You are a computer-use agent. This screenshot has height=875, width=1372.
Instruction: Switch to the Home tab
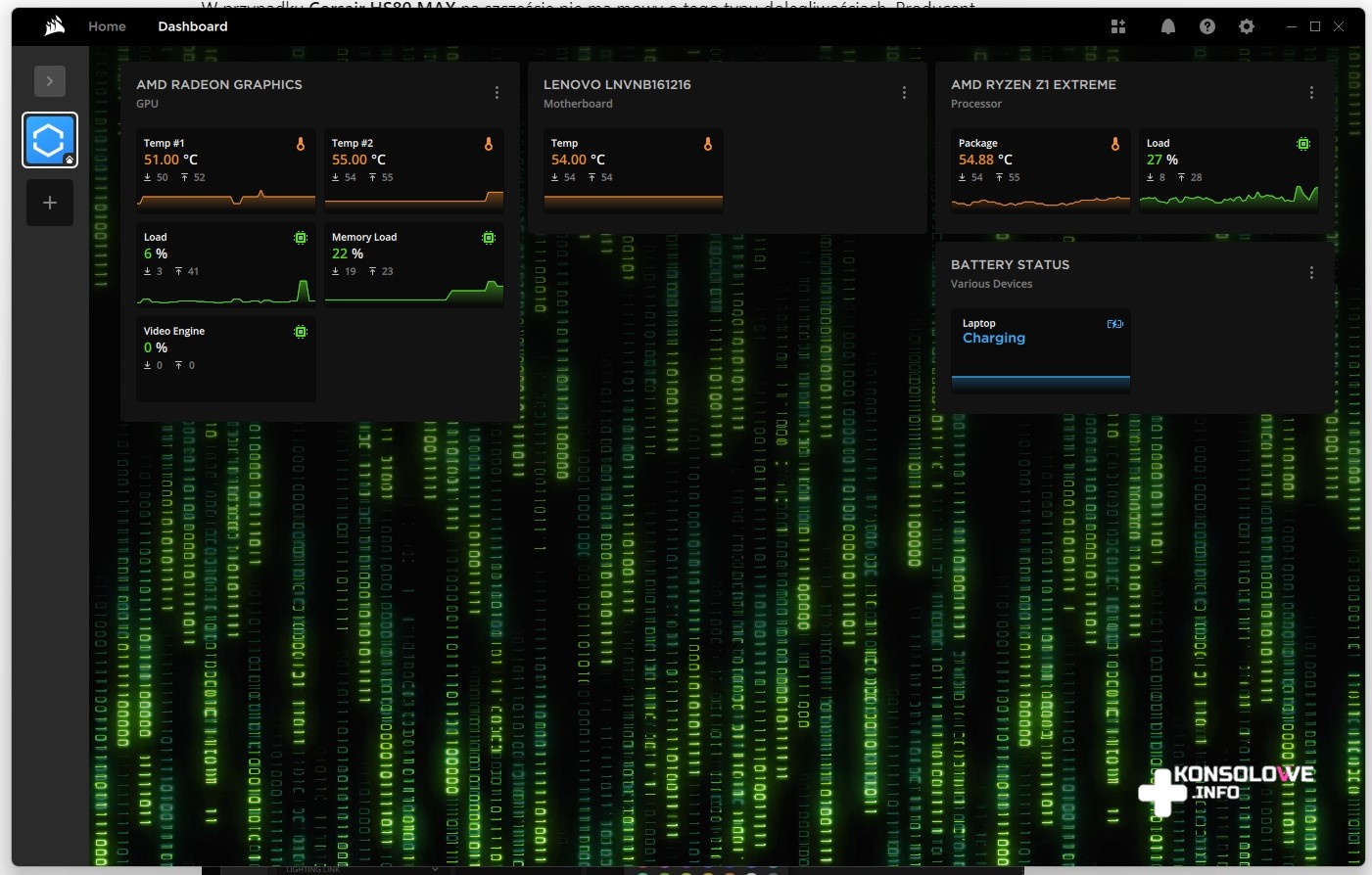pyautogui.click(x=107, y=26)
